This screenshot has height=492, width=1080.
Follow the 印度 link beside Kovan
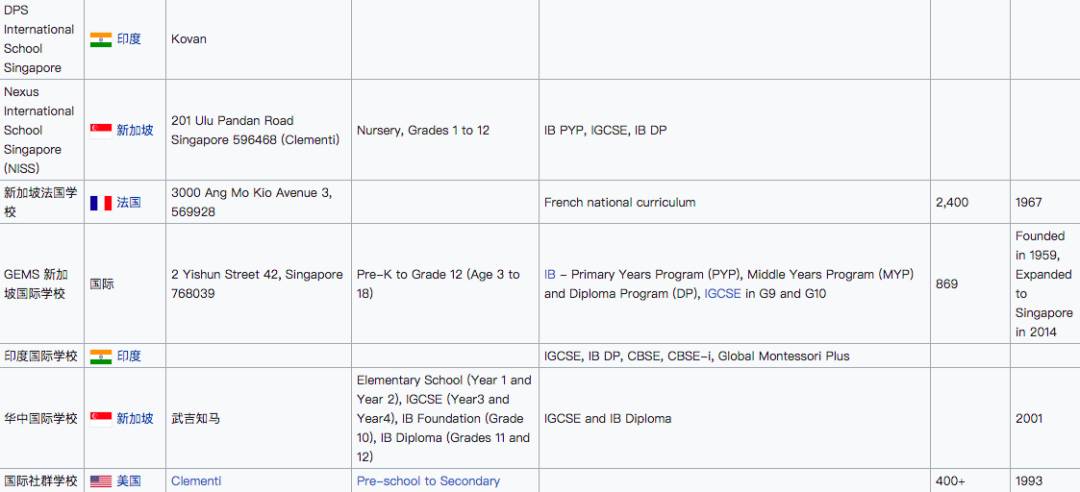pyautogui.click(x=129, y=39)
